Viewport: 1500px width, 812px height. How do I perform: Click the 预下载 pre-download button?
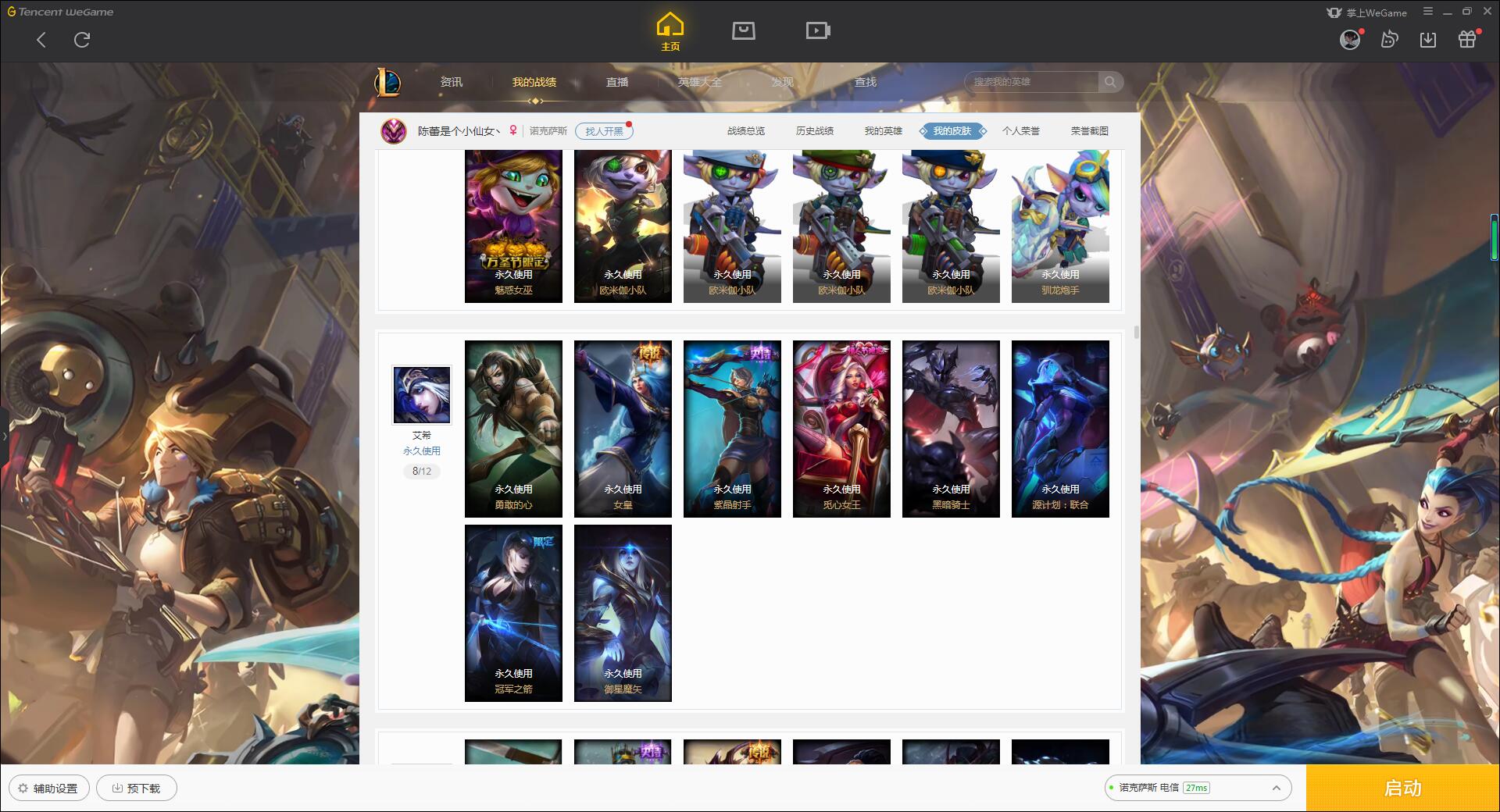137,788
